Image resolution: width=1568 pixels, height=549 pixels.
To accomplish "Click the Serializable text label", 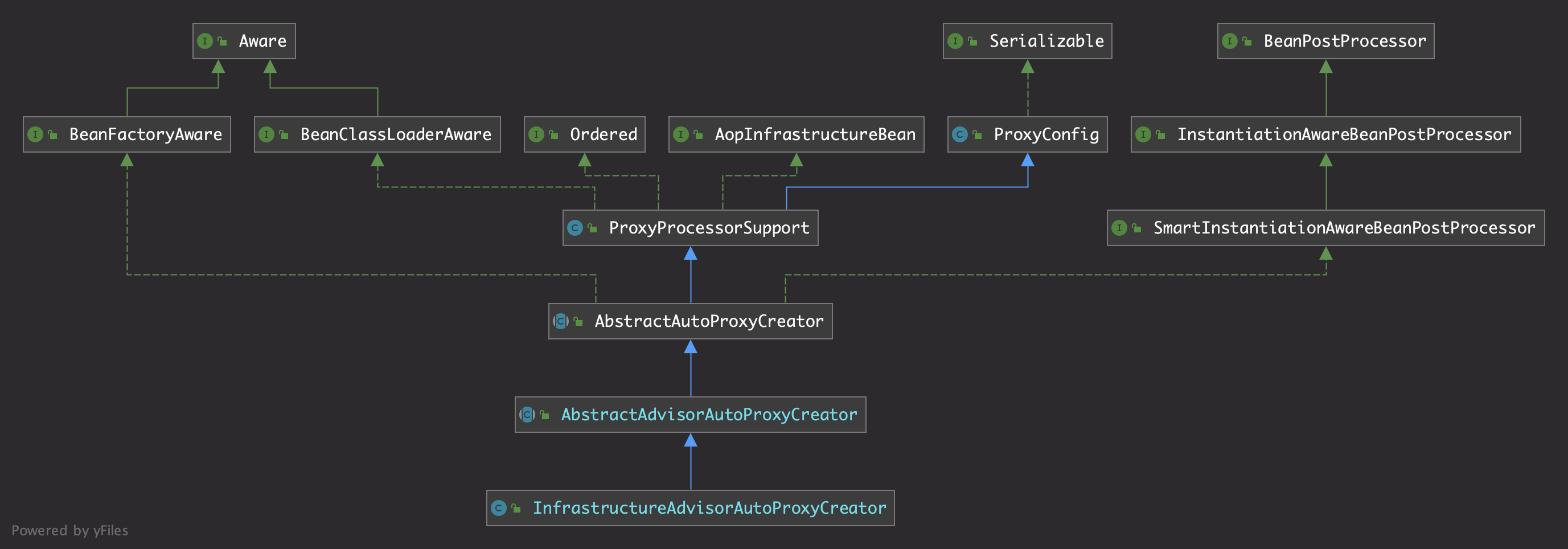I will [1046, 41].
